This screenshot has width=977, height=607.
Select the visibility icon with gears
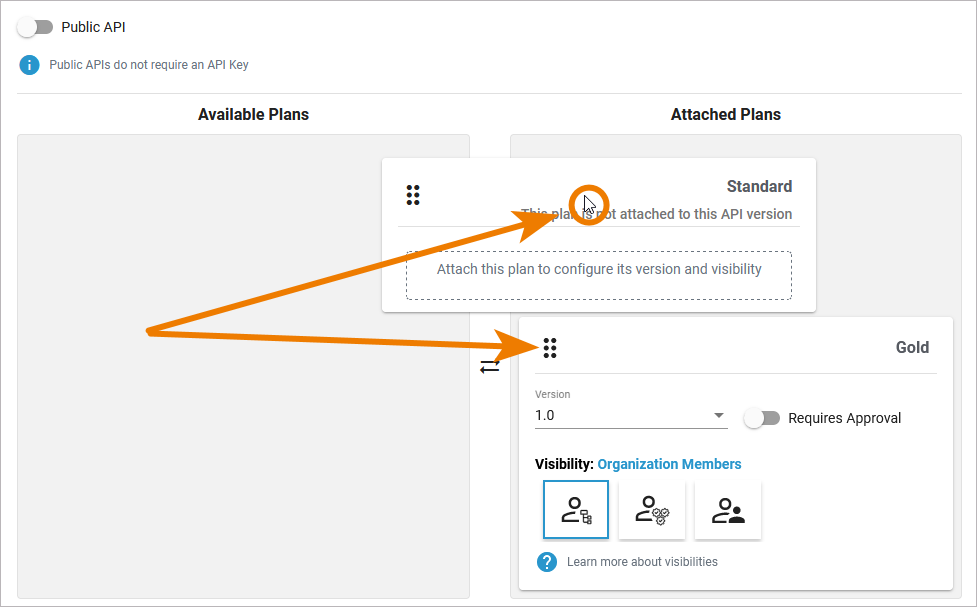(x=652, y=511)
